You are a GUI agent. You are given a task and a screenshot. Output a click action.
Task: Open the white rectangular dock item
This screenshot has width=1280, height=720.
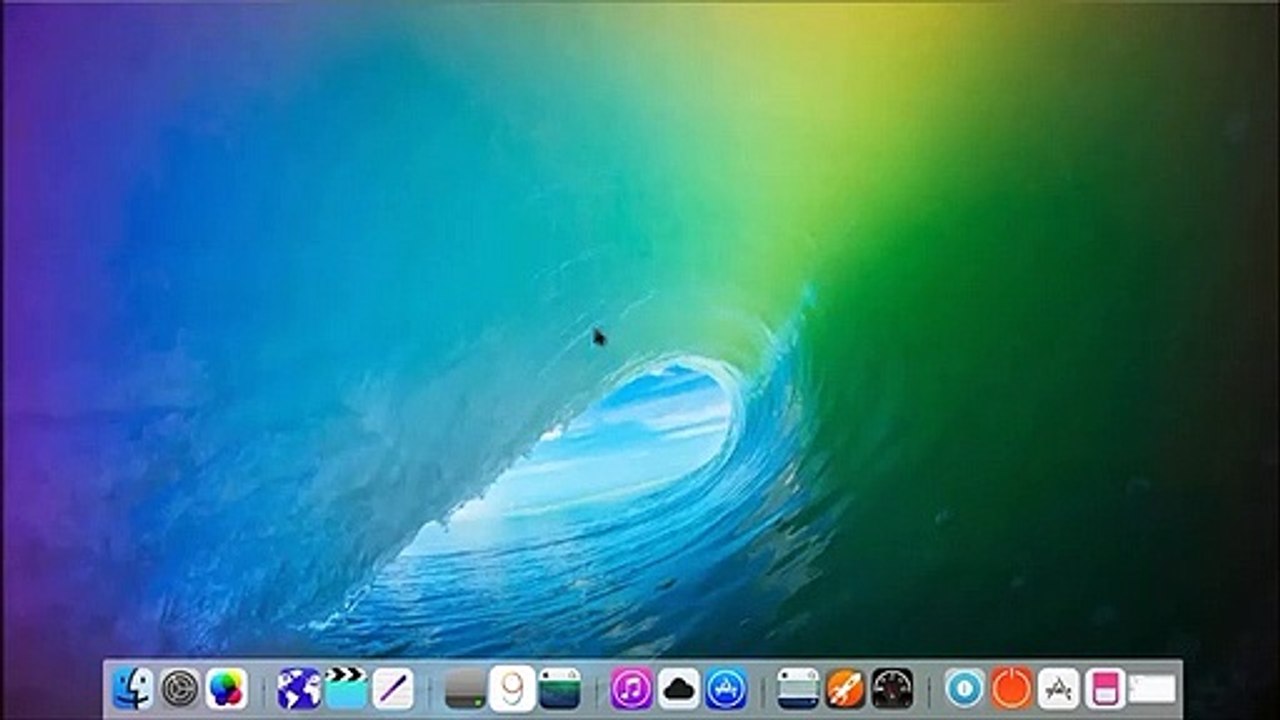pyautogui.click(x=1152, y=688)
